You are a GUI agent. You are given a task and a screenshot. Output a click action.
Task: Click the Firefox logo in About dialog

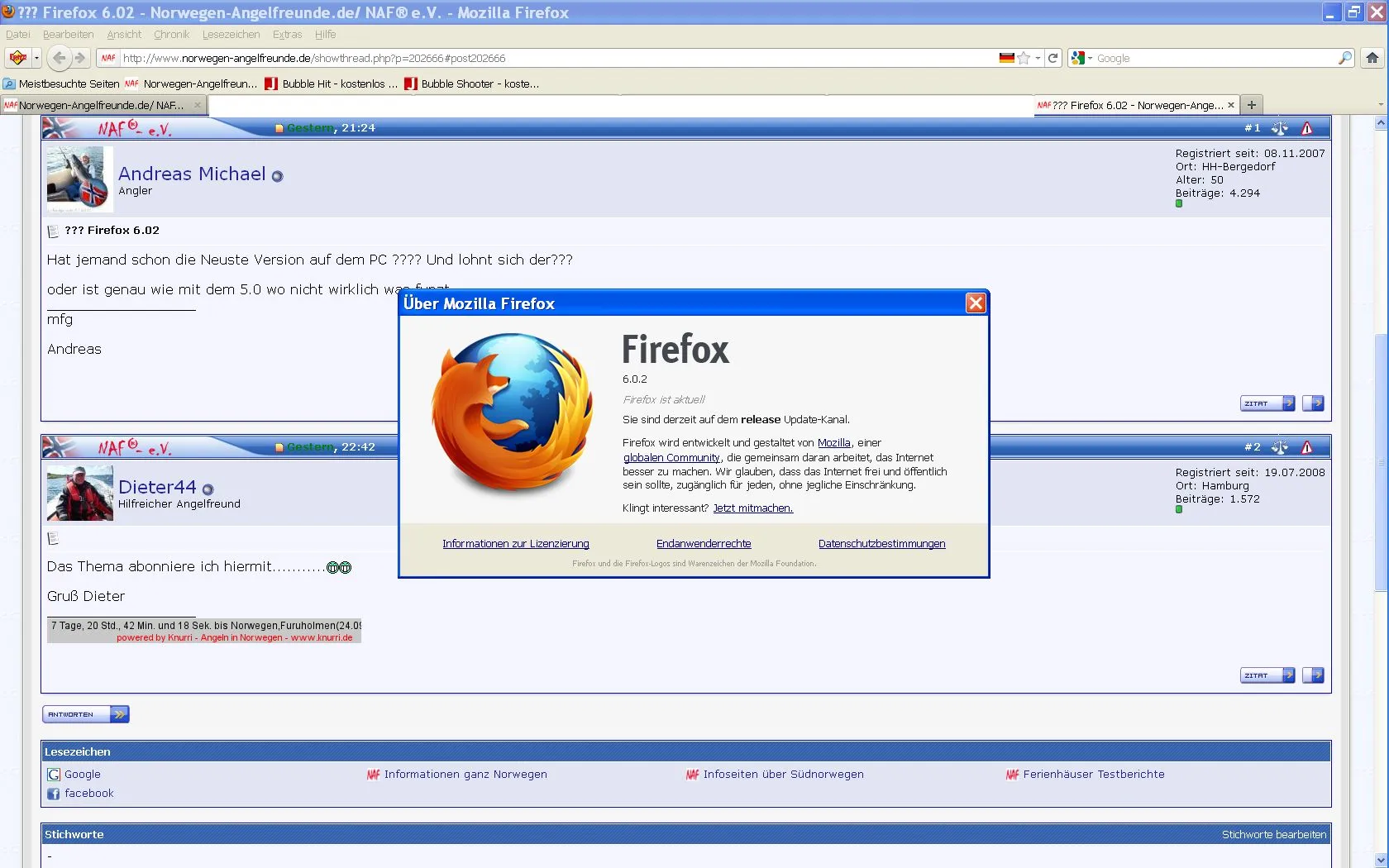pos(513,413)
